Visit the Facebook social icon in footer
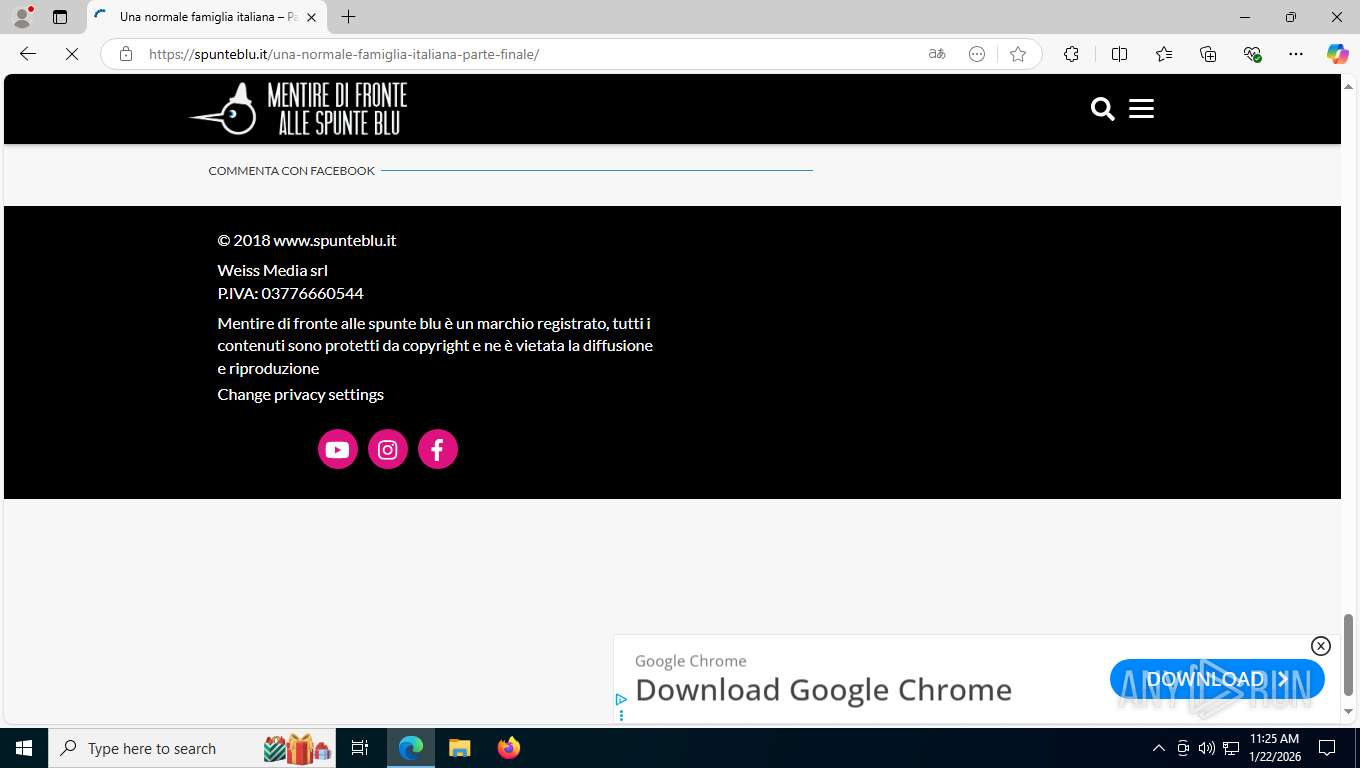The image size is (1360, 768). point(438,449)
